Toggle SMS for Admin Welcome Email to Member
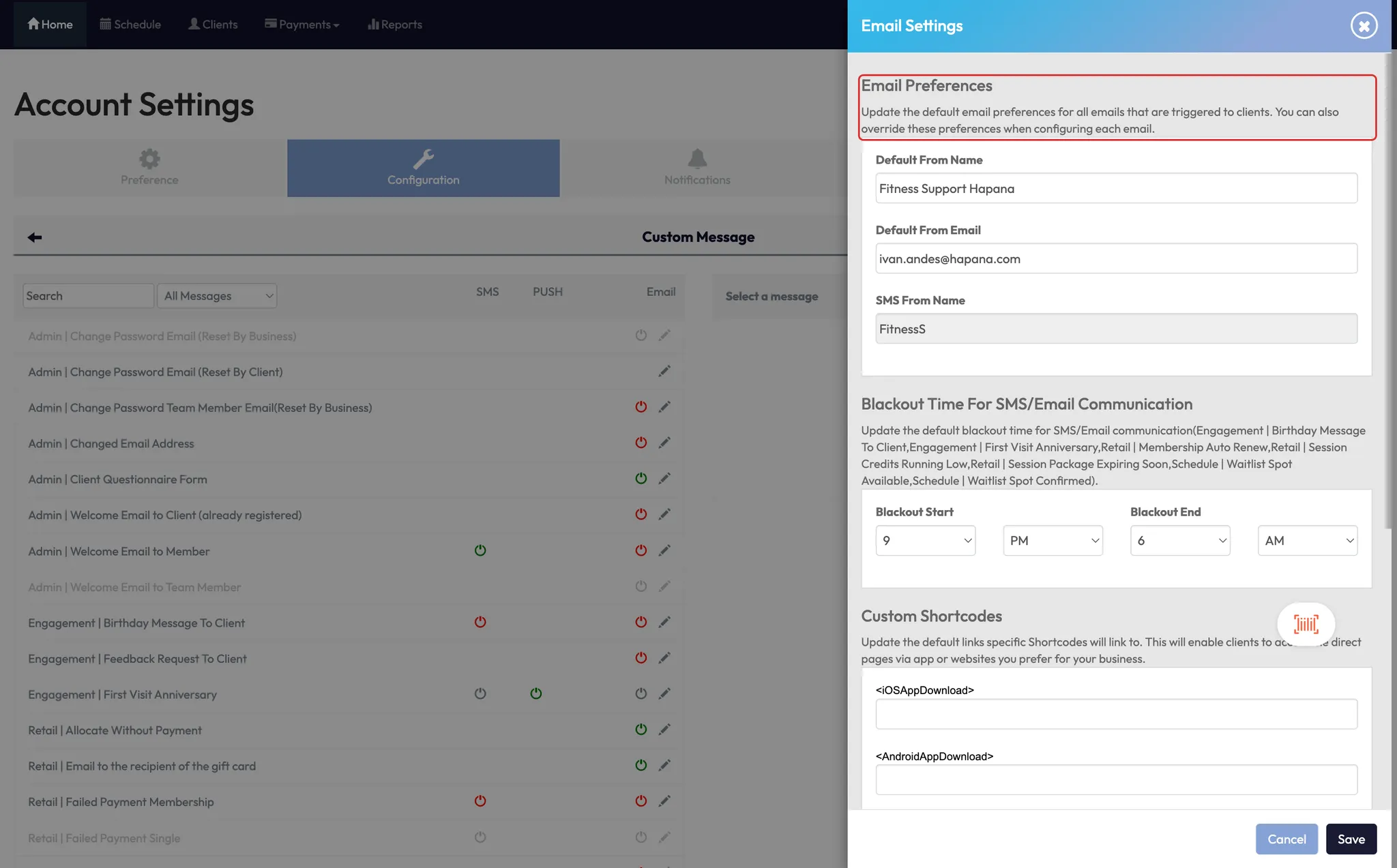The image size is (1397, 868). (480, 550)
